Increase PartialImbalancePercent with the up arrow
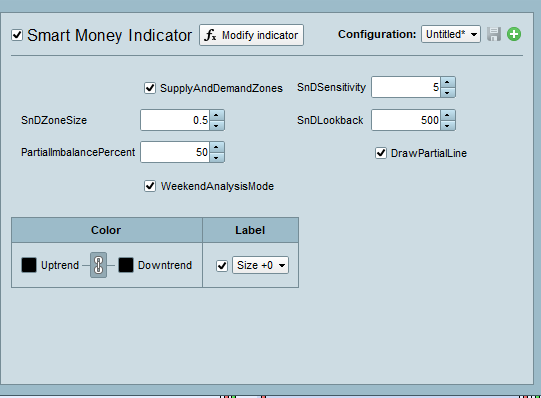The image size is (541, 398). (x=216, y=147)
